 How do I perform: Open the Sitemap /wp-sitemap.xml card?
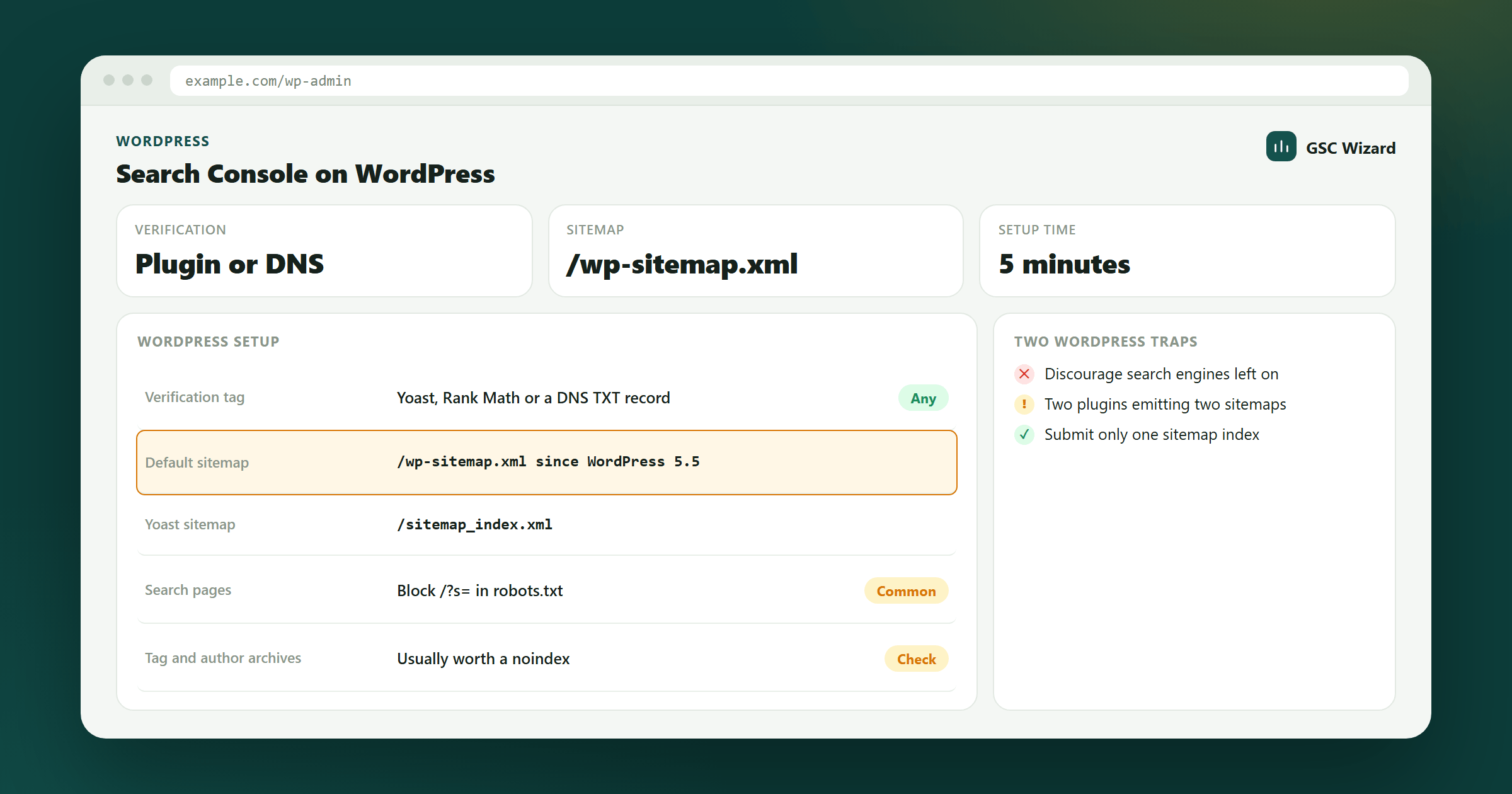pos(755,251)
